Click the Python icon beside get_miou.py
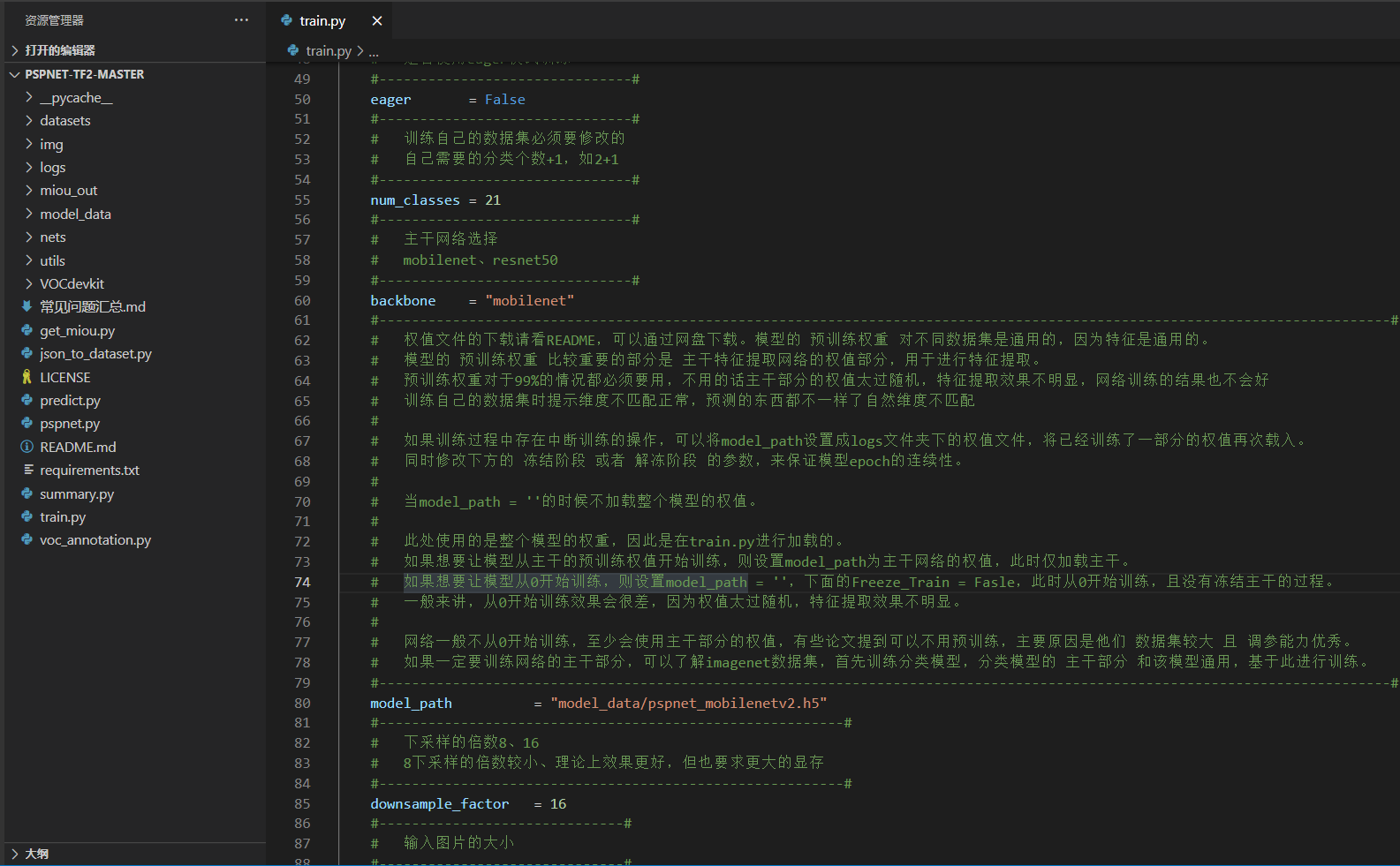Viewport: 1400px width, 866px height. [x=27, y=330]
